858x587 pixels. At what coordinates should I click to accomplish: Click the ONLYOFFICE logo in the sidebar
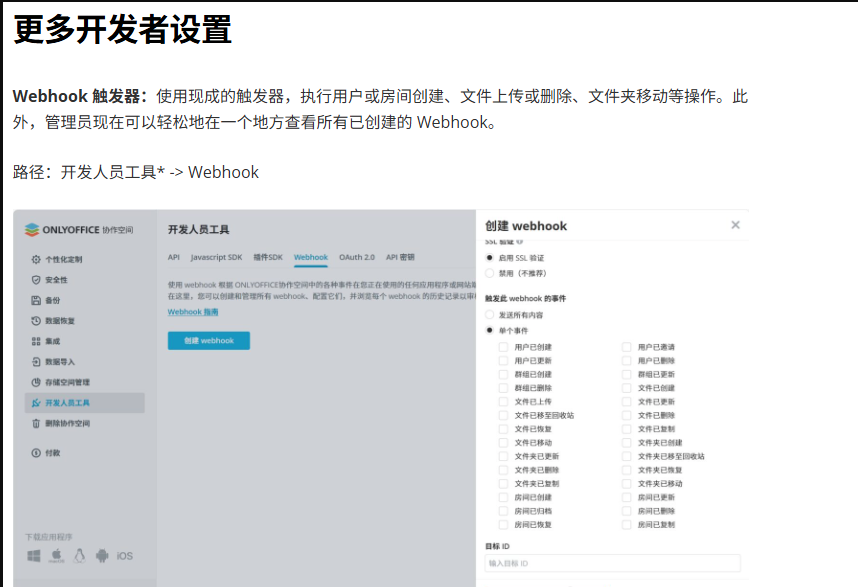pos(79,230)
